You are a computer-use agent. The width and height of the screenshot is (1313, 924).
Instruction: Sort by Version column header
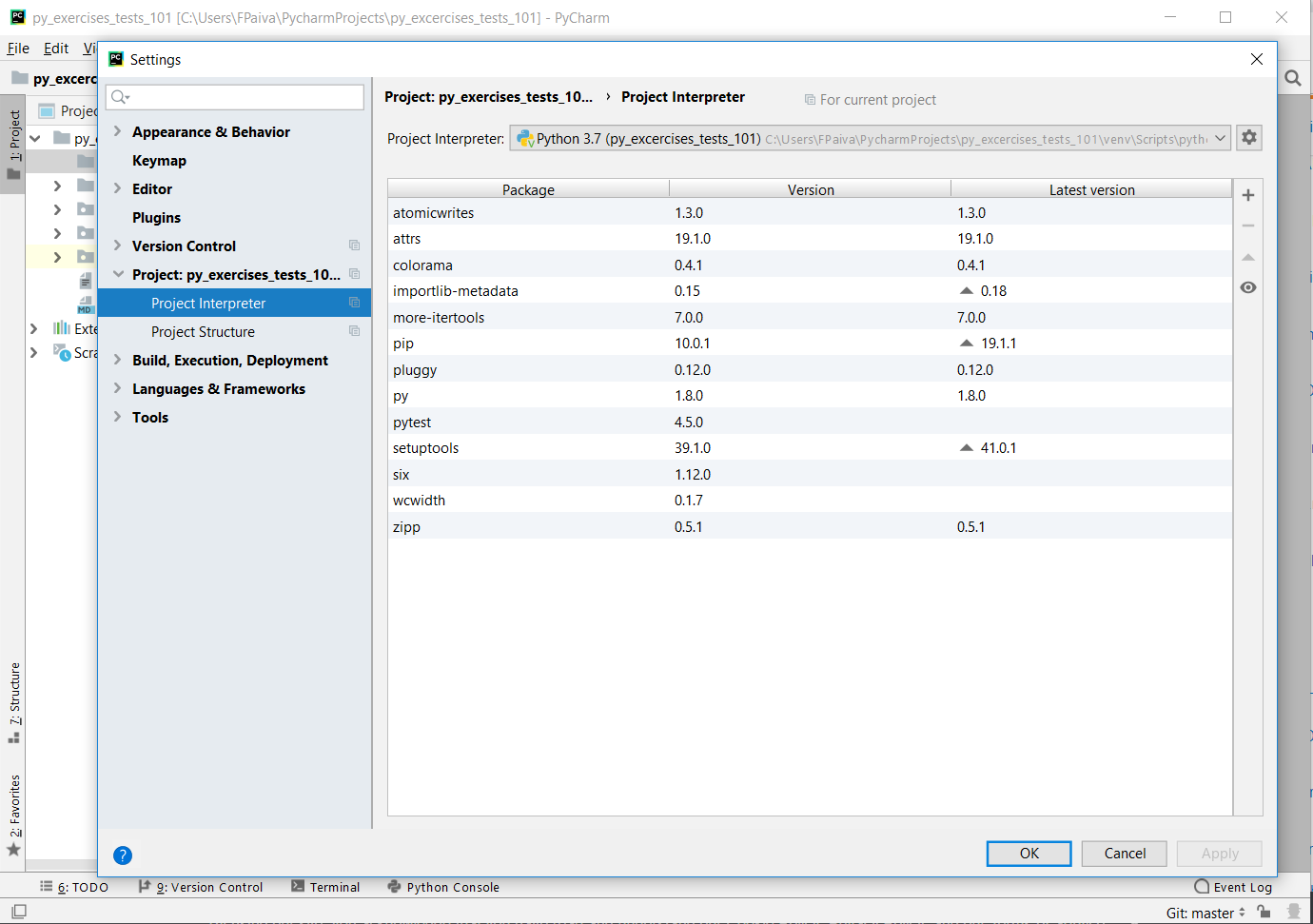point(811,189)
